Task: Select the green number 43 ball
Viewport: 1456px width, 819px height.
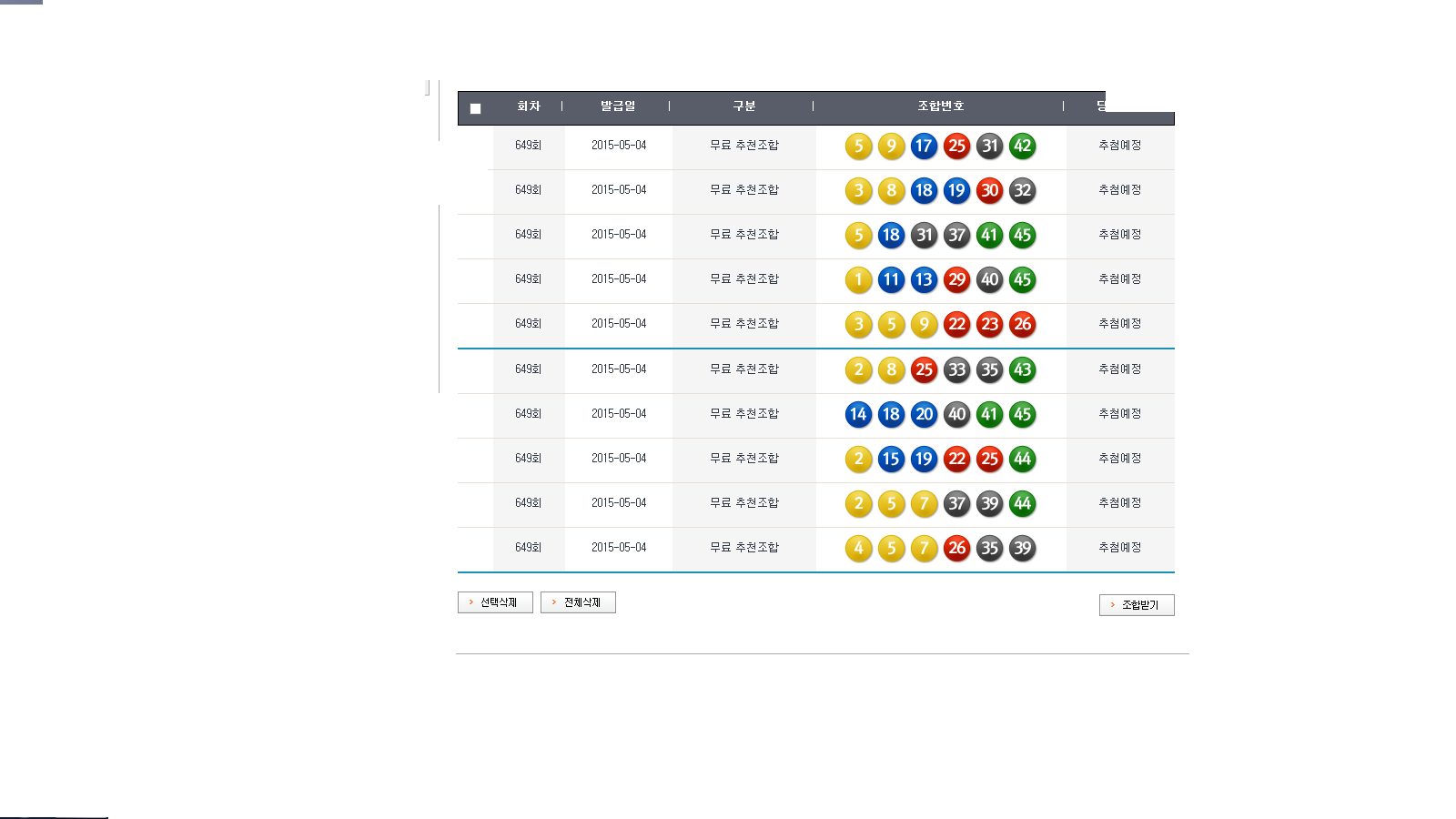Action: [x=1022, y=369]
